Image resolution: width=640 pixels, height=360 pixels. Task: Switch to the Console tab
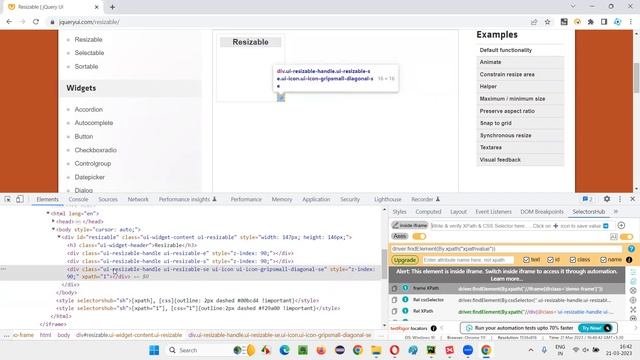click(78, 199)
